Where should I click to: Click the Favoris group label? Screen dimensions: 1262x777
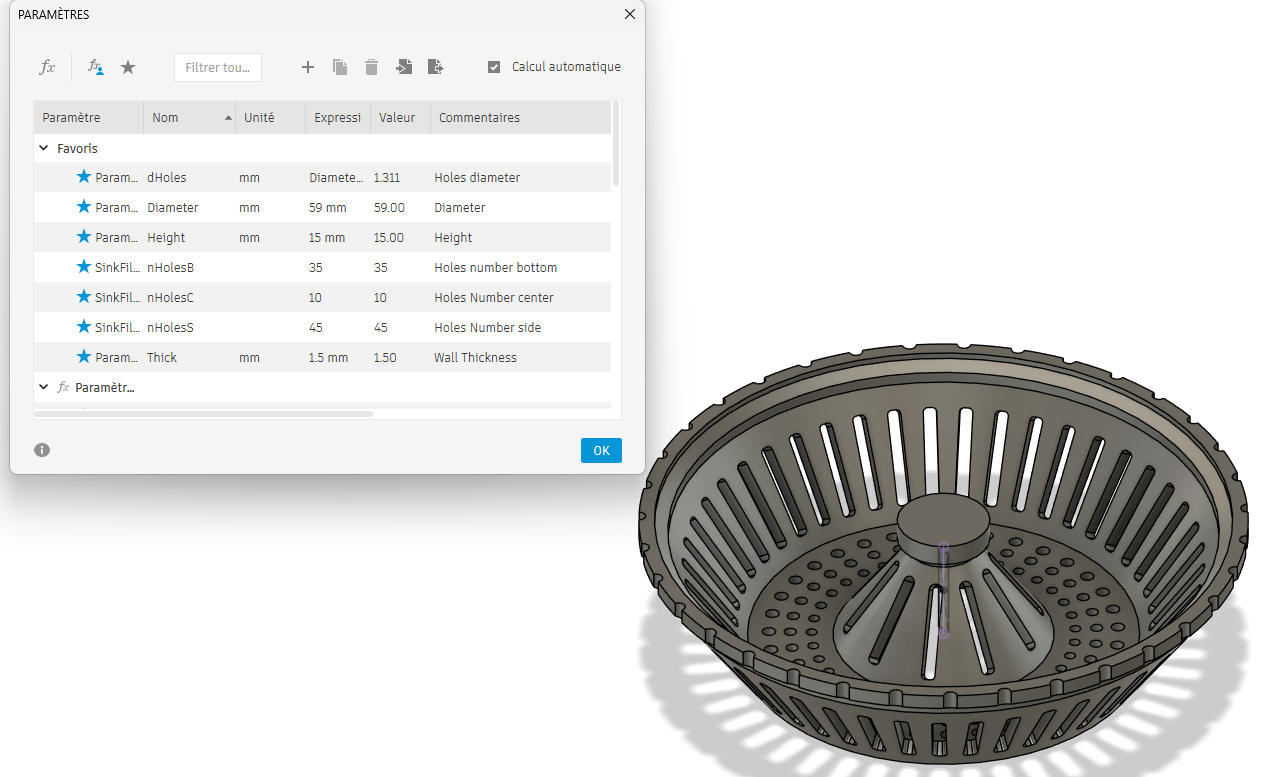click(x=77, y=148)
